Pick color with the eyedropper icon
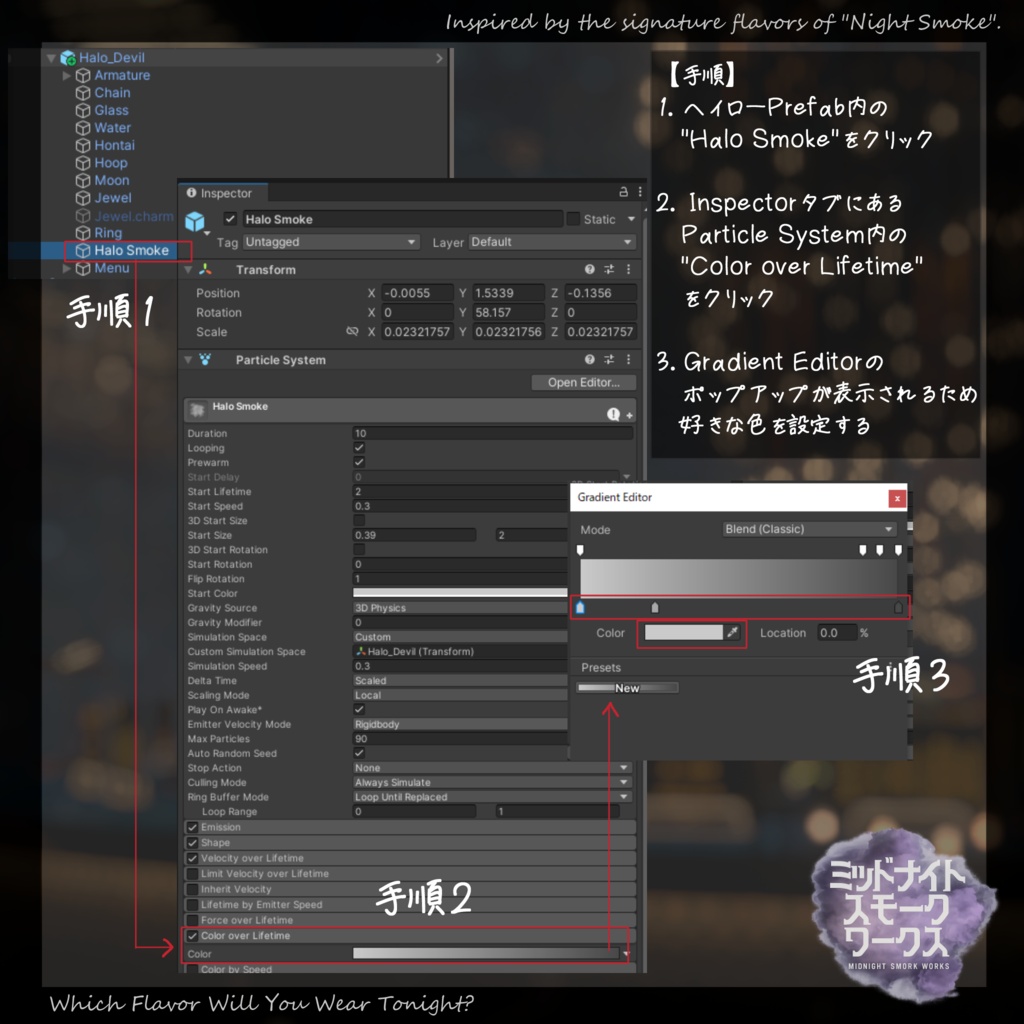 point(733,633)
